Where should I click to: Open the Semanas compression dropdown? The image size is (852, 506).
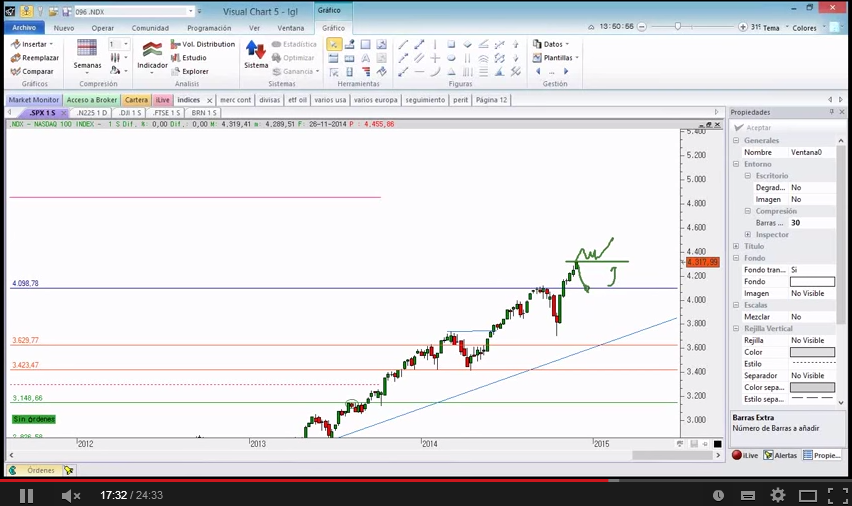point(87,57)
